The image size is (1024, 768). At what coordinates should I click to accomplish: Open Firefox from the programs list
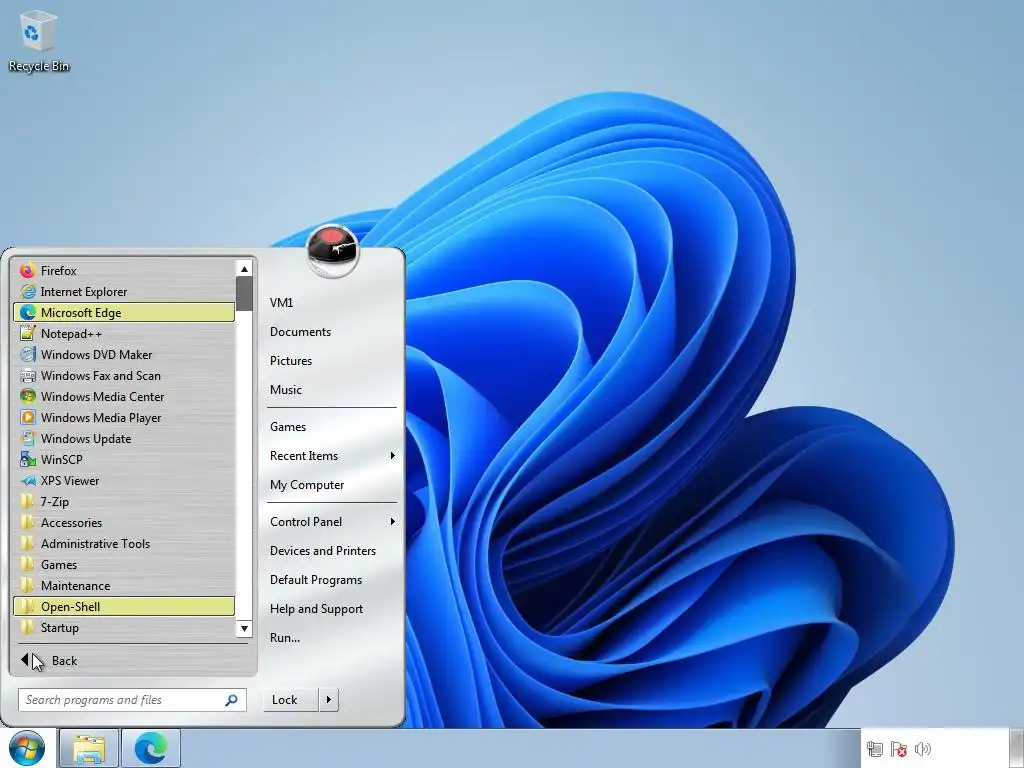[124, 270]
